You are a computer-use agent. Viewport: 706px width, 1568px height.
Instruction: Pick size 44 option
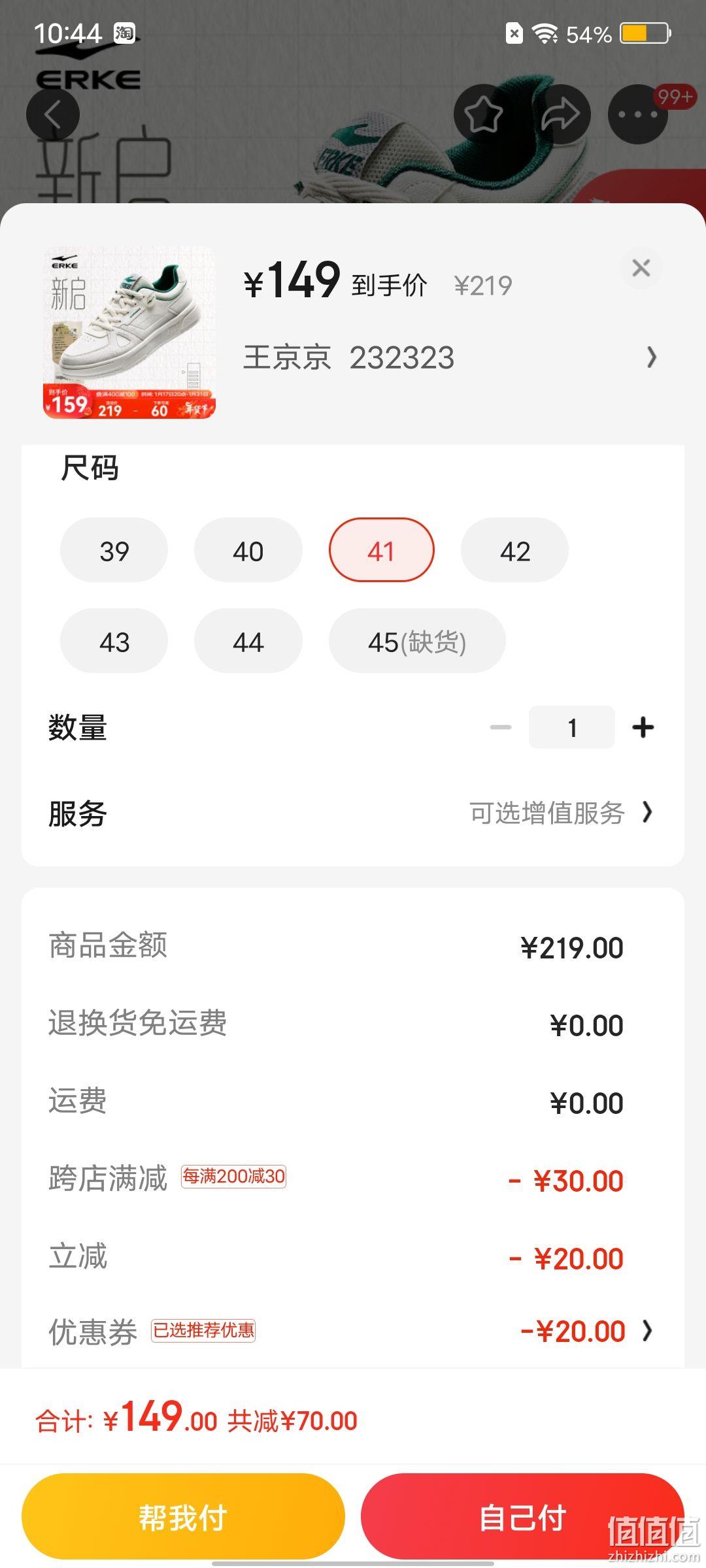click(248, 641)
